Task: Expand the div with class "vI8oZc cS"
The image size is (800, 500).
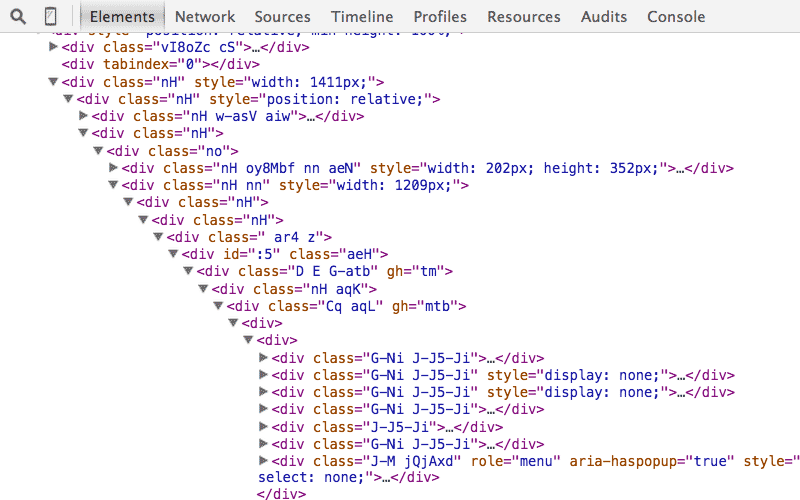Action: [x=53, y=47]
